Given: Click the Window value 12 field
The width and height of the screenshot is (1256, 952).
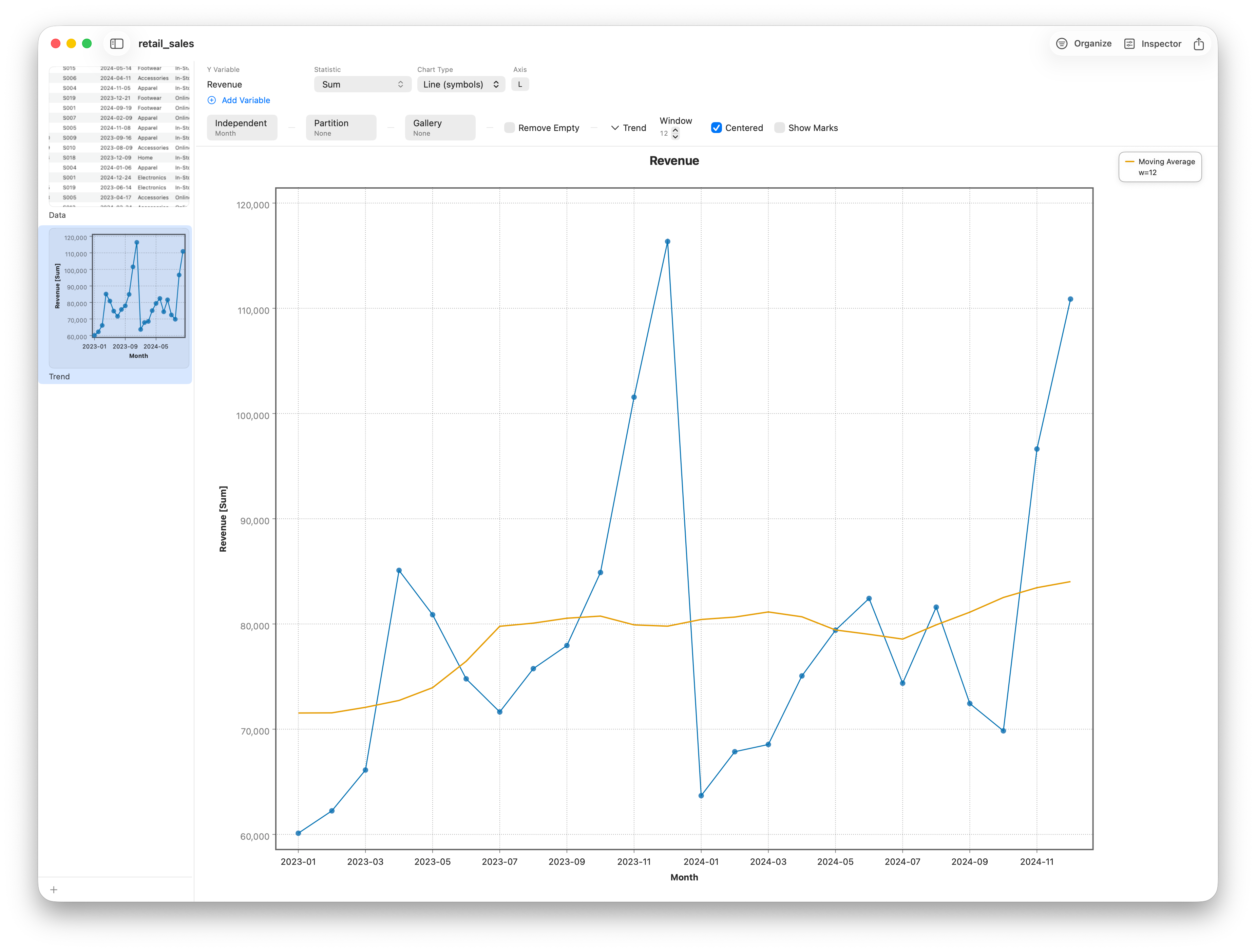Looking at the screenshot, I should click(x=664, y=133).
